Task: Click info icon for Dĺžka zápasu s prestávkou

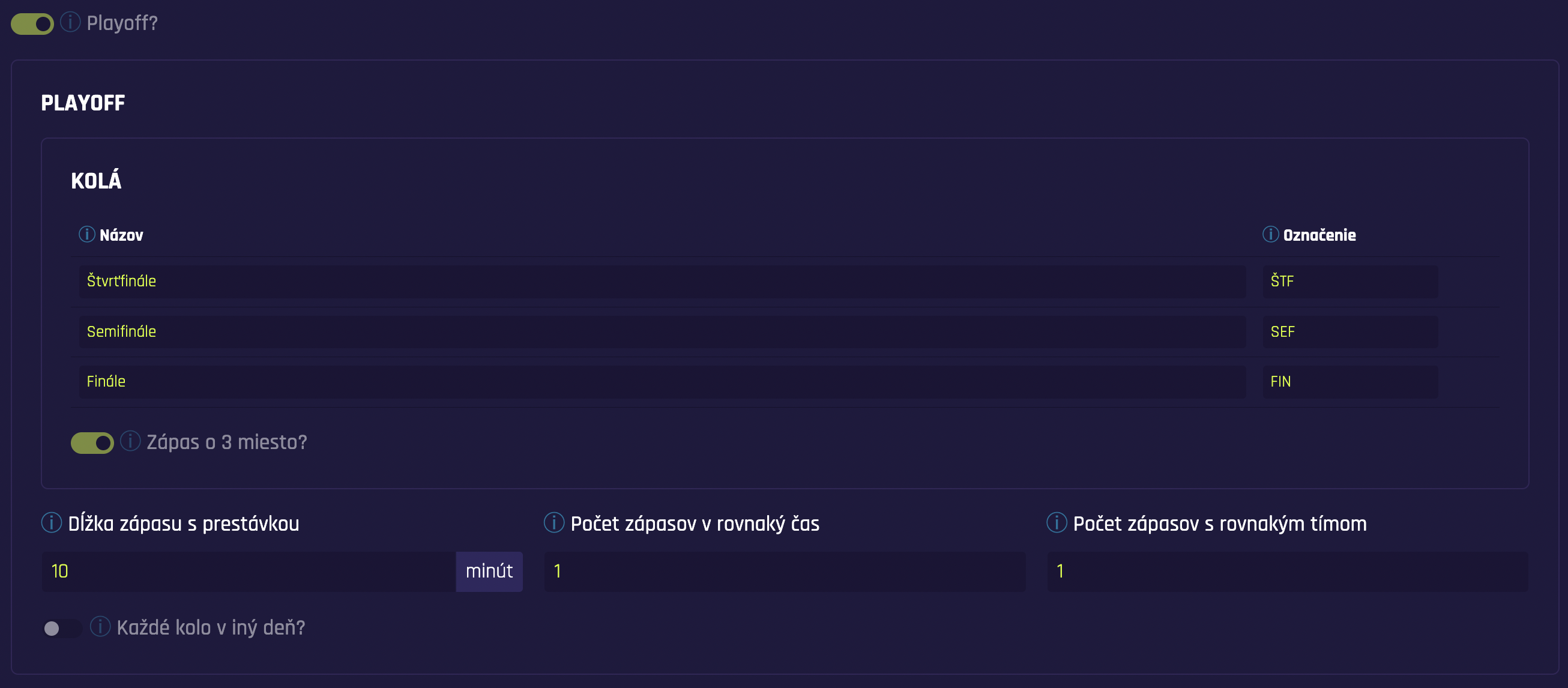Action: pyautogui.click(x=51, y=523)
